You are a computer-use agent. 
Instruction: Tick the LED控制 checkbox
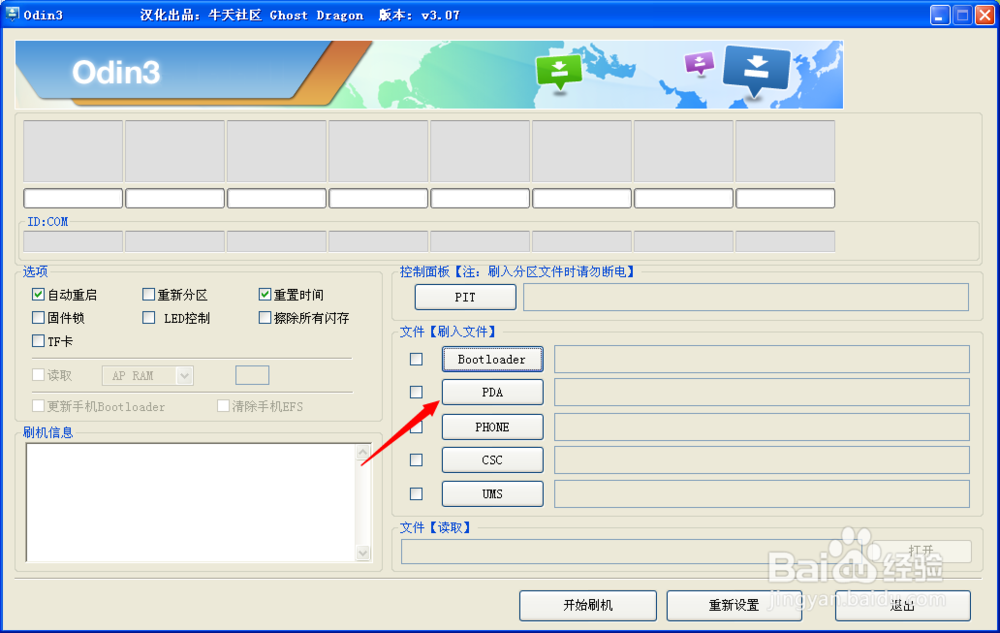(x=149, y=317)
